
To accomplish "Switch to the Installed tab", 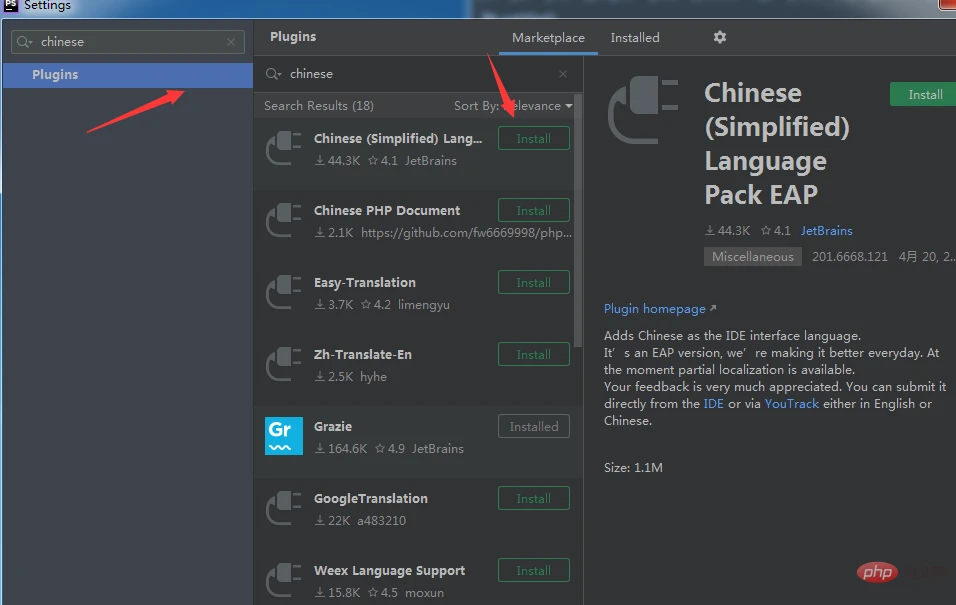I will coord(635,37).
